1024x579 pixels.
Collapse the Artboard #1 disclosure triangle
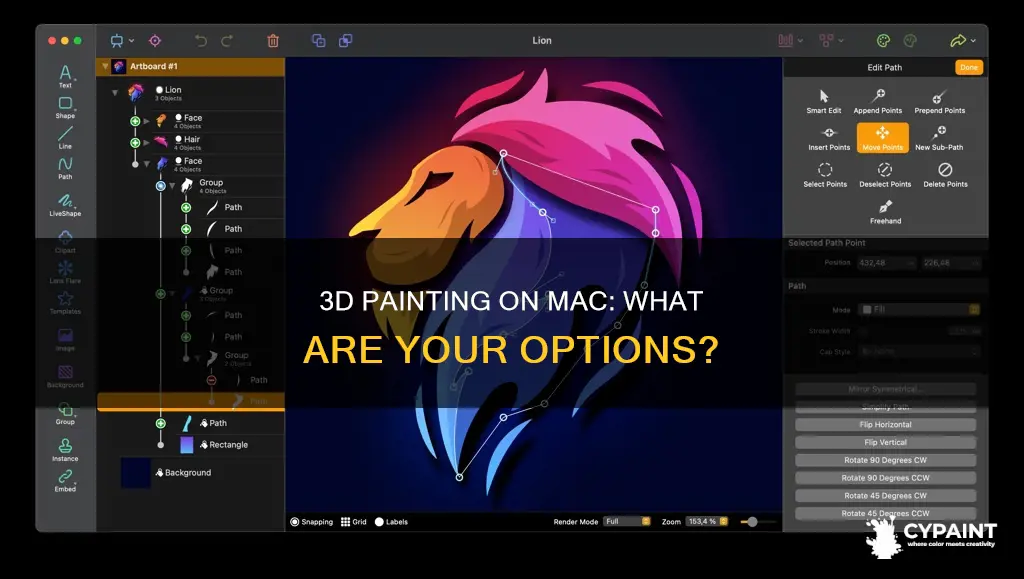pos(104,66)
